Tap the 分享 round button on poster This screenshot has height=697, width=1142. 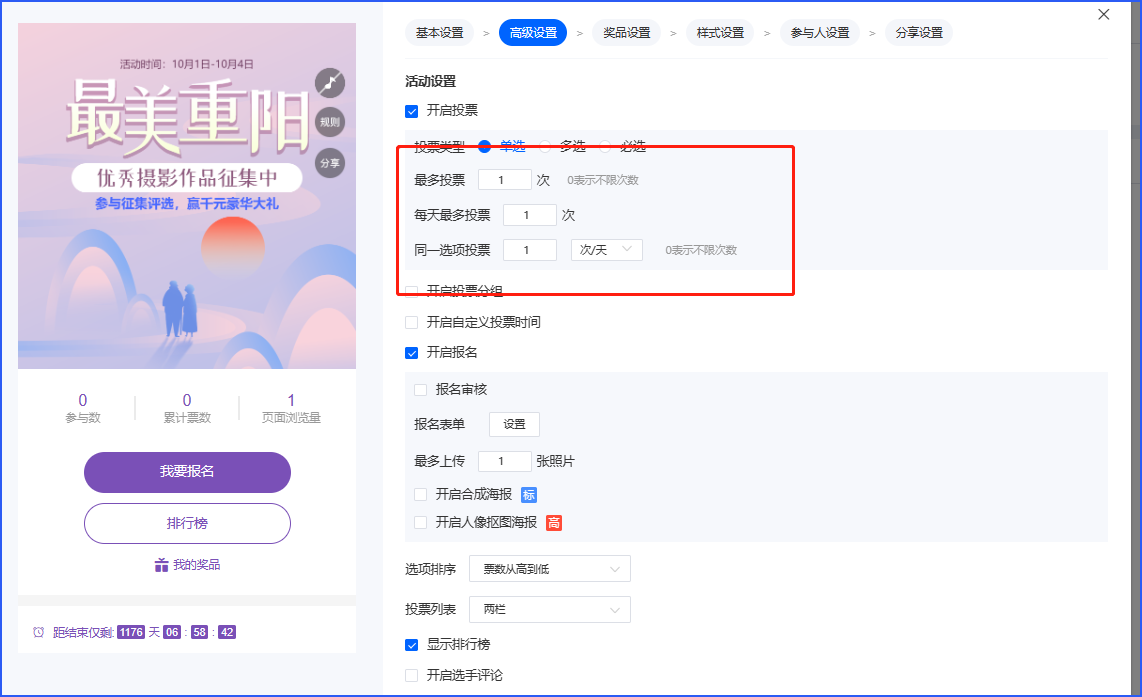click(330, 162)
